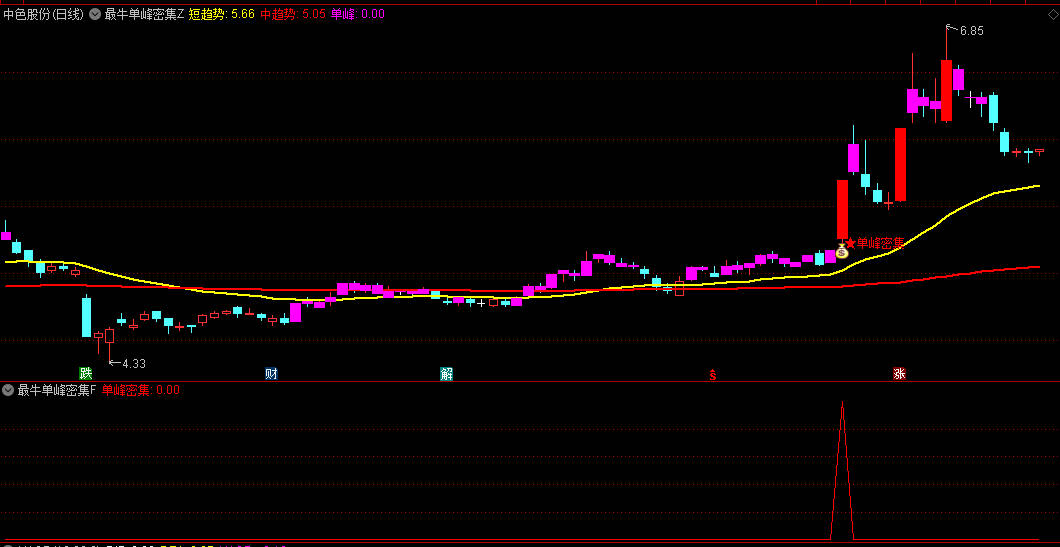Screen dimensions: 1060x547
Task: Click the red star 单峰密集 signal label
Action: pos(875,243)
